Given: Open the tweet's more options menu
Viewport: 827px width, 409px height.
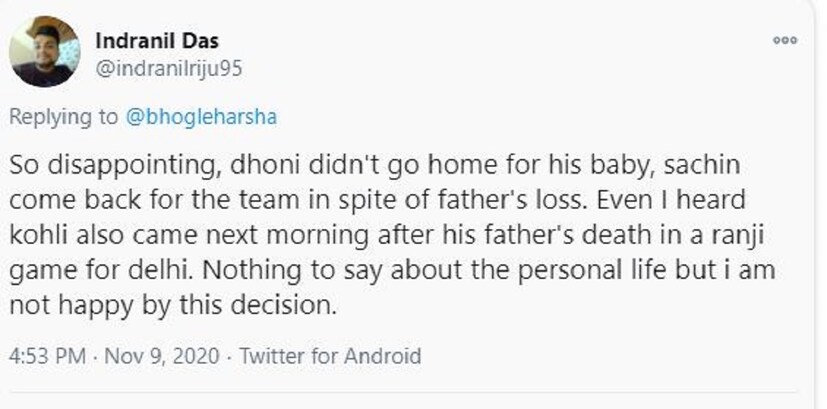Looking at the screenshot, I should point(787,40).
